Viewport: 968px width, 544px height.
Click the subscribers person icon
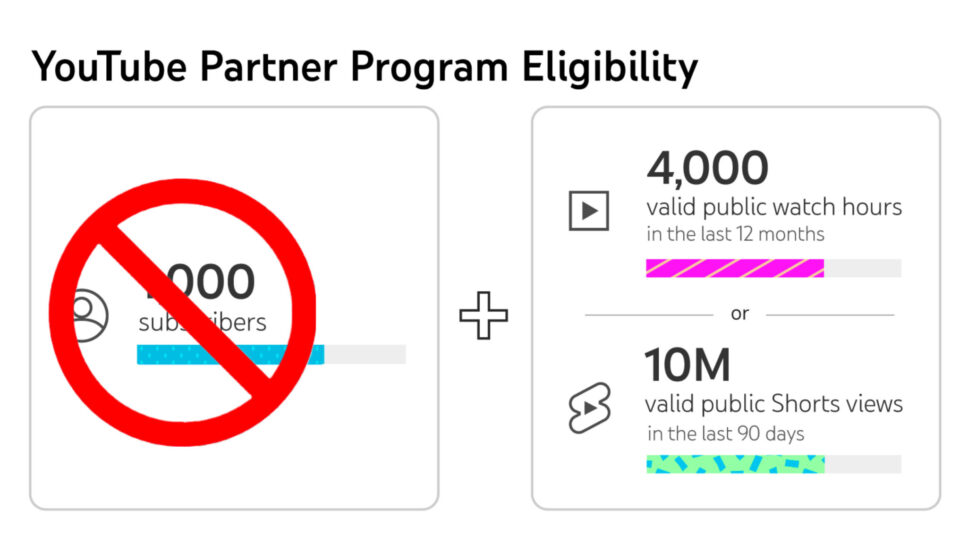click(x=89, y=315)
